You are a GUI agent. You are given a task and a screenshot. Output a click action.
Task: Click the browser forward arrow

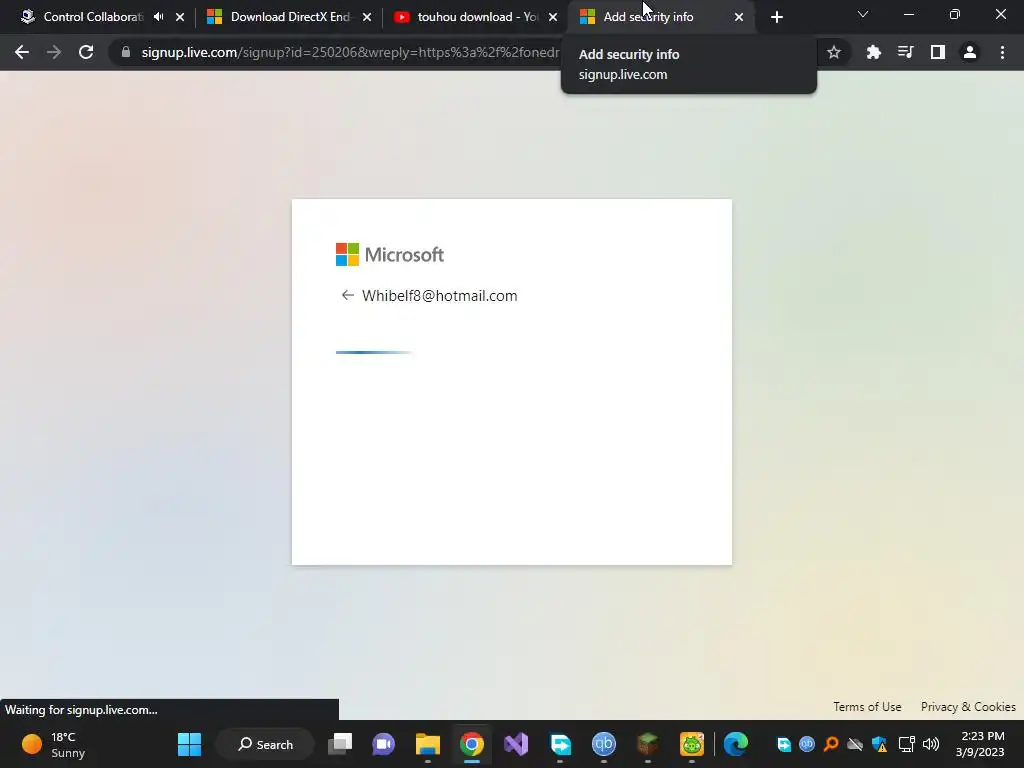(54, 52)
